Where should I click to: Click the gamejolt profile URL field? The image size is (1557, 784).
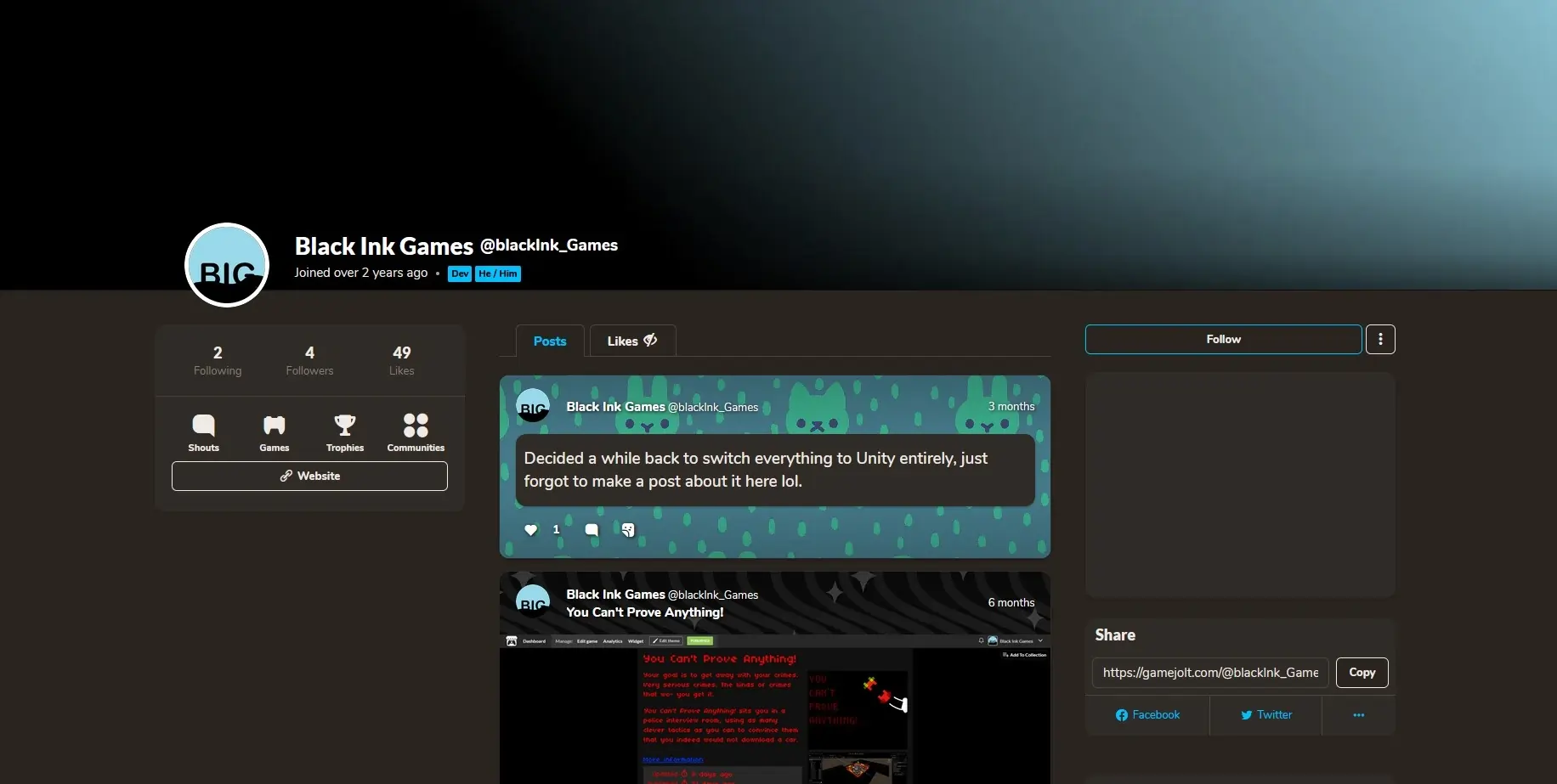1209,673
